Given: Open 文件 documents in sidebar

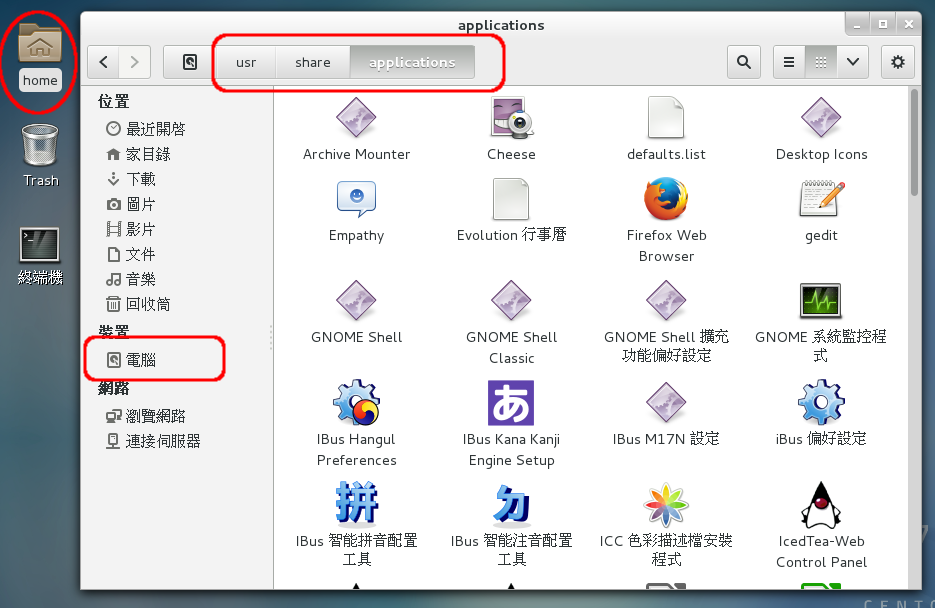Looking at the screenshot, I should (131, 255).
